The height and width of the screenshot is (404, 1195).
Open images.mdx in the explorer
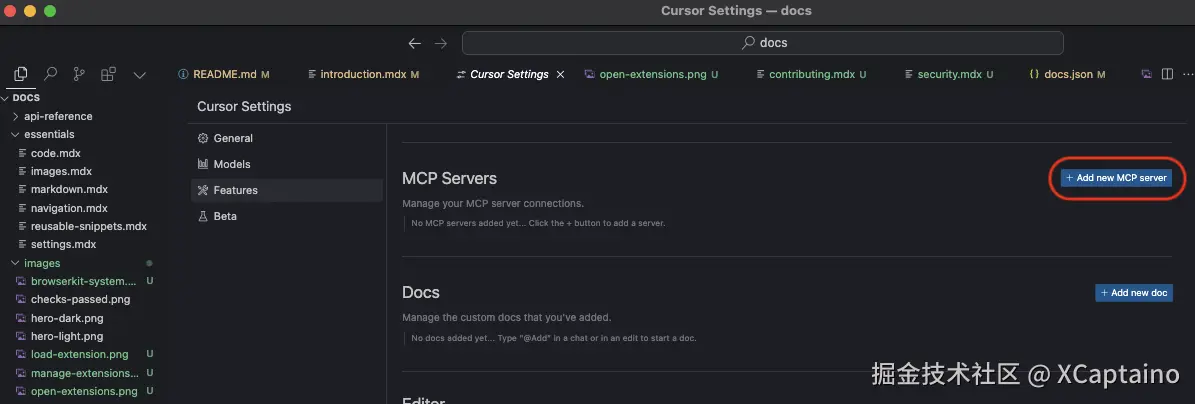point(61,171)
